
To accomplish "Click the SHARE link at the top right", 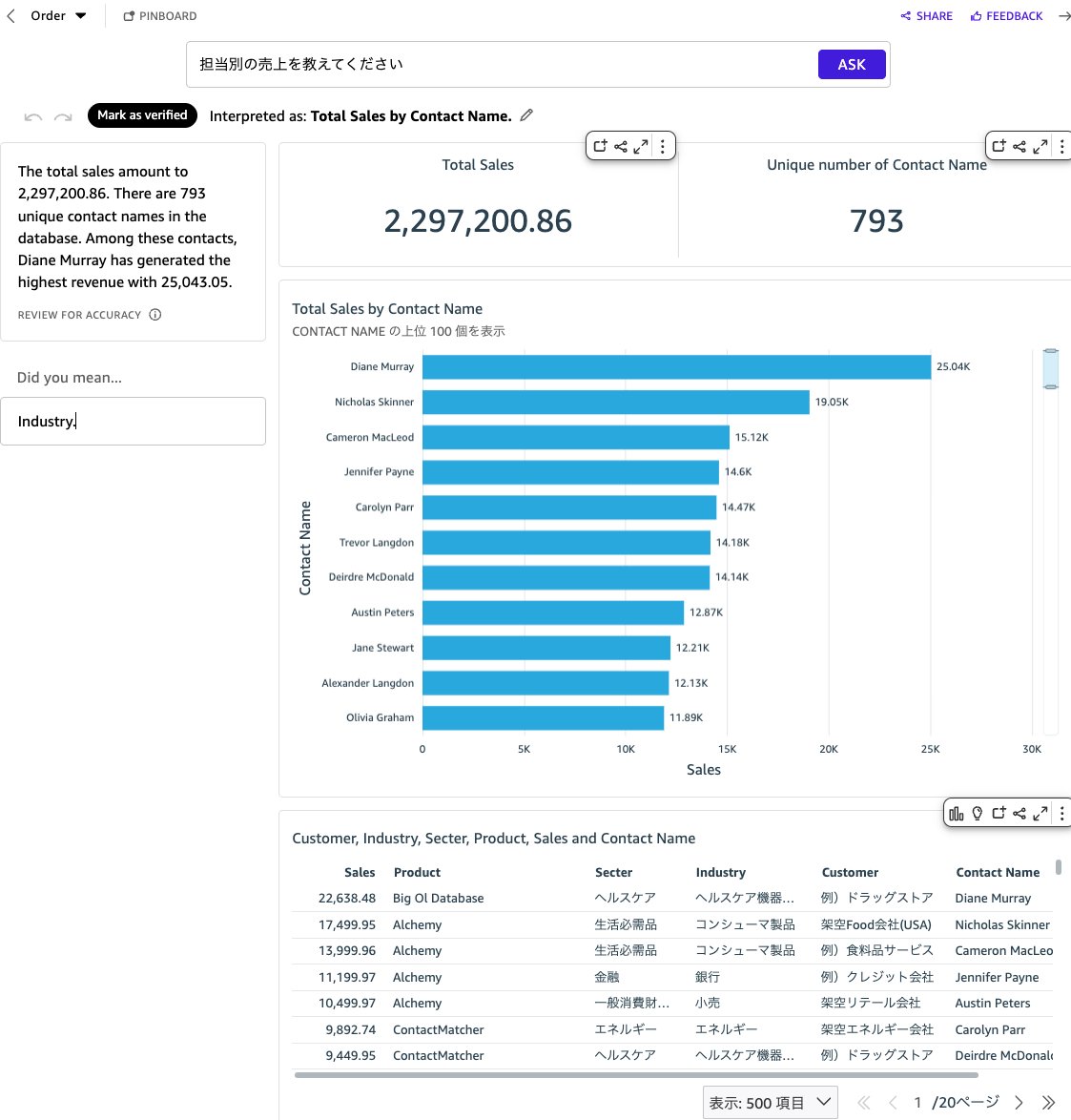I will (x=926, y=15).
